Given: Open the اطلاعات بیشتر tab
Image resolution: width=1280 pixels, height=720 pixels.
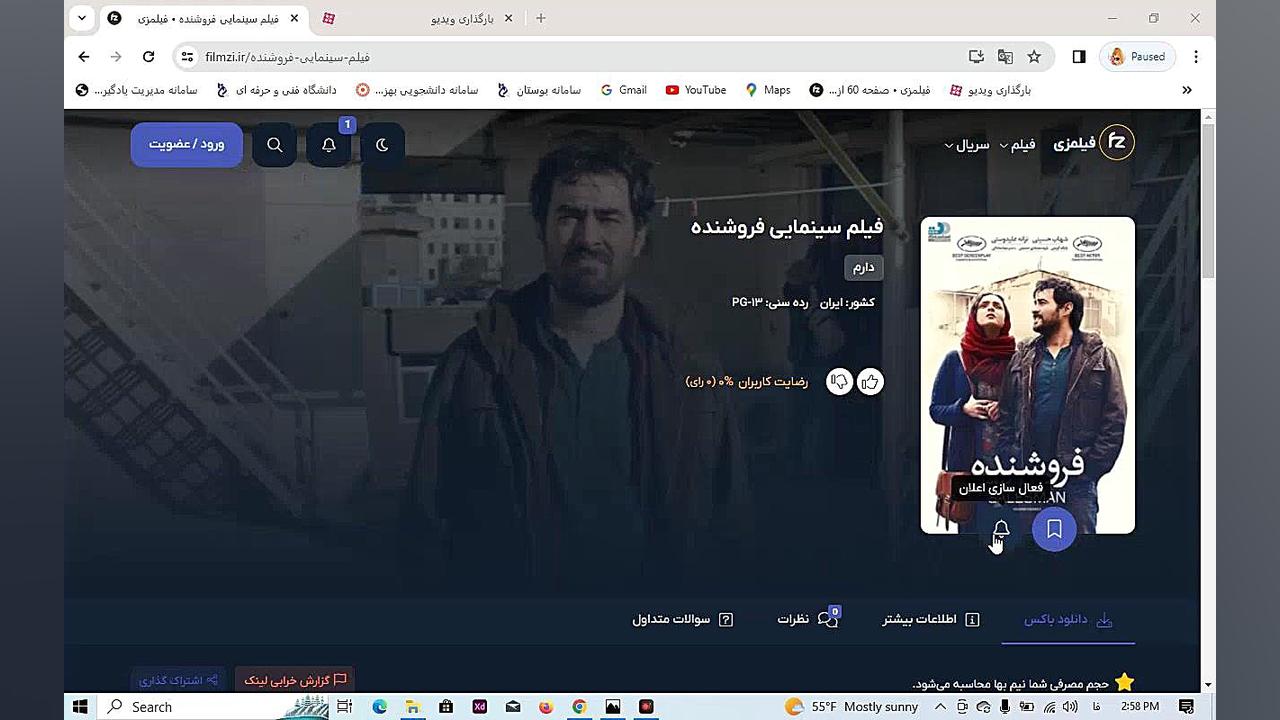Looking at the screenshot, I should 931,620.
